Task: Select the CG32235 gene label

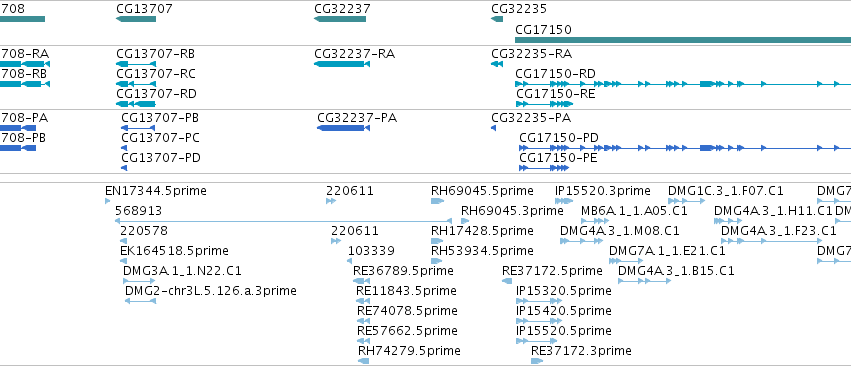Action: (x=519, y=9)
